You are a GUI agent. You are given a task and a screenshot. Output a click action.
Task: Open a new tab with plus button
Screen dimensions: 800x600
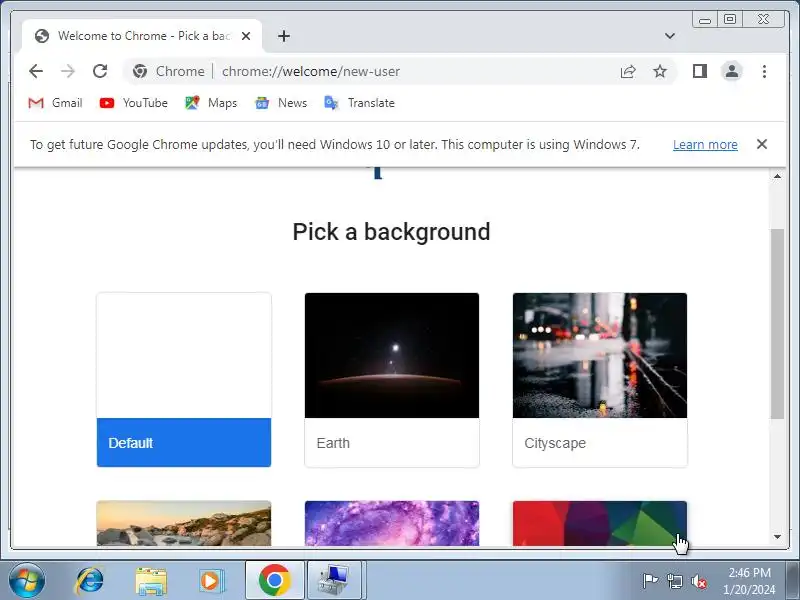(x=284, y=36)
